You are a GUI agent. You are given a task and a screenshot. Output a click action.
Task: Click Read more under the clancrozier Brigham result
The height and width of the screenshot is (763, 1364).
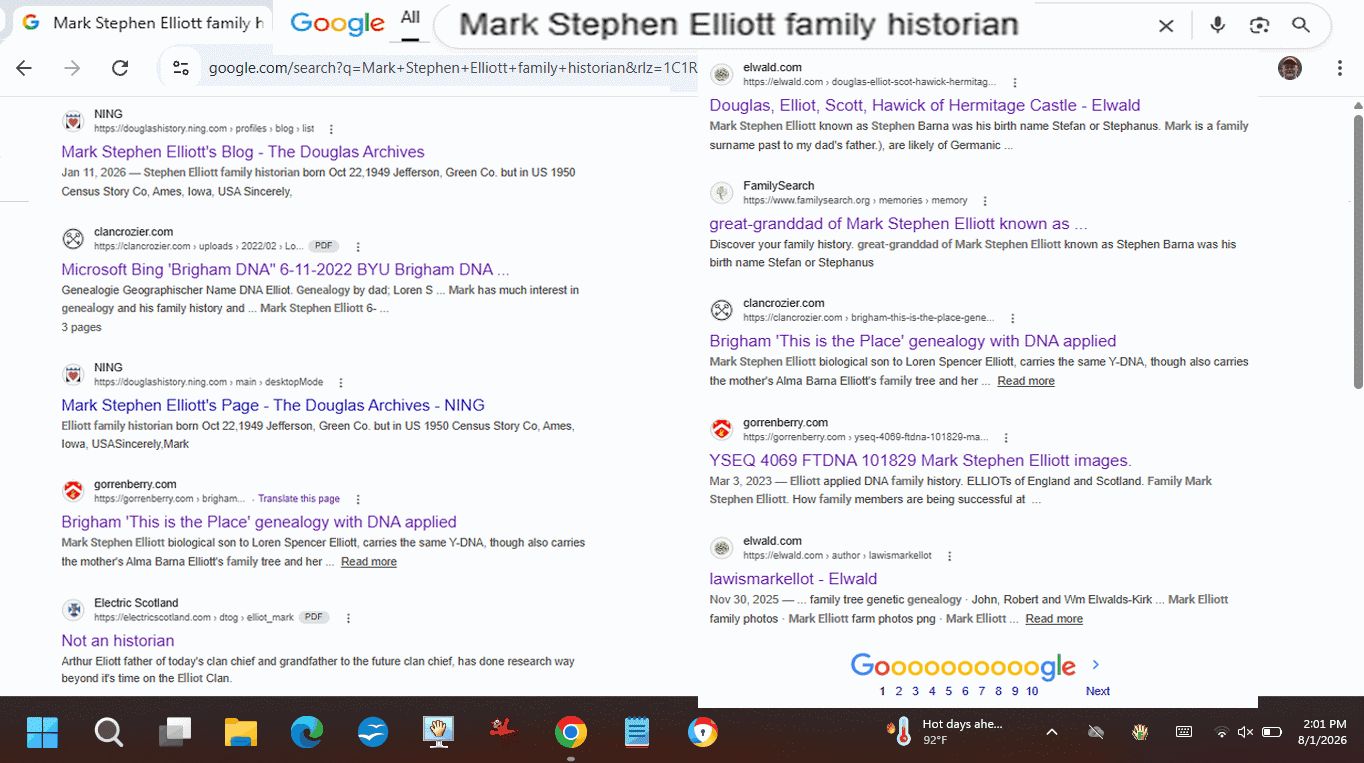tap(1026, 381)
